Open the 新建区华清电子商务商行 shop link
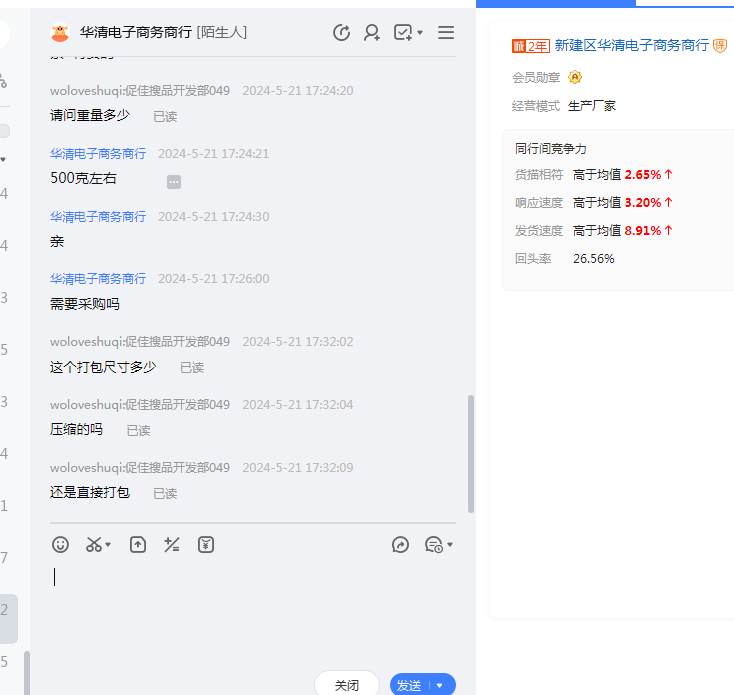The width and height of the screenshot is (734, 695). tap(631, 45)
